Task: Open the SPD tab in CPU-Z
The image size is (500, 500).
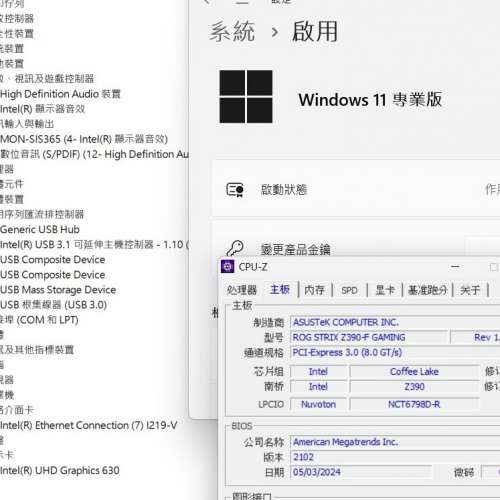Action: click(x=349, y=290)
